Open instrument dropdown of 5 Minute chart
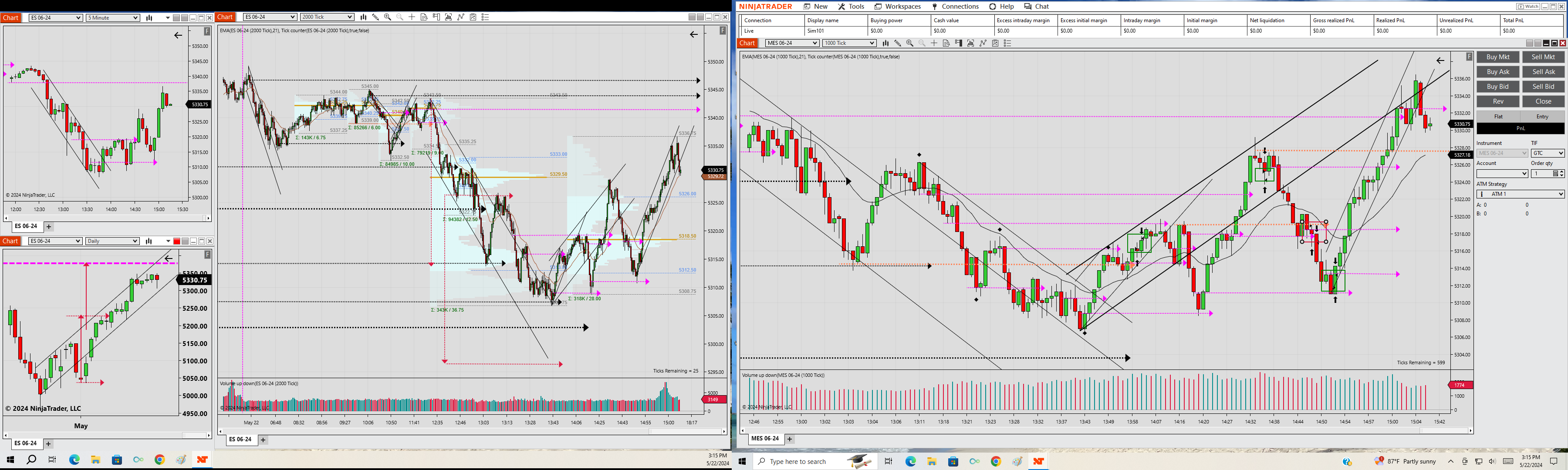Viewport: 1568px width, 470px height. point(55,18)
